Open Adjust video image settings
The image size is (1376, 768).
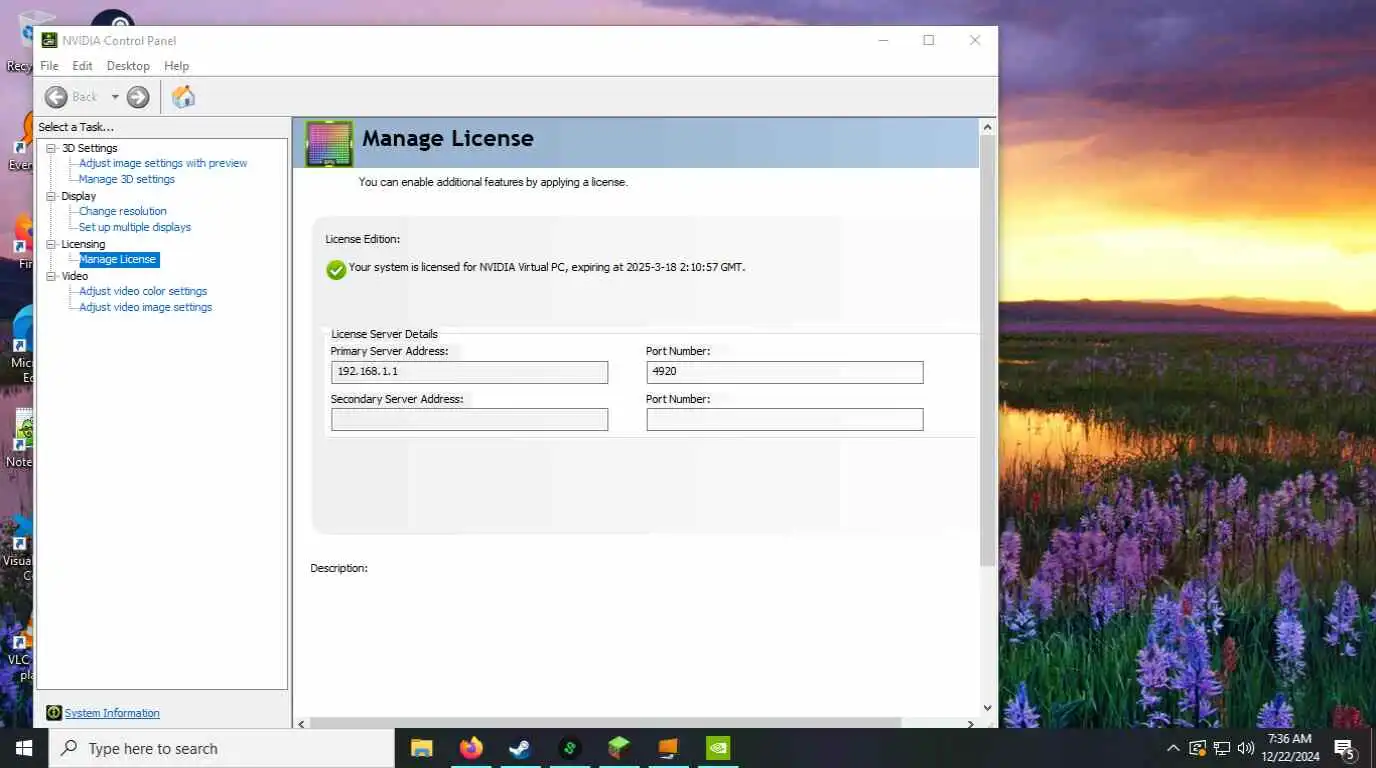146,307
